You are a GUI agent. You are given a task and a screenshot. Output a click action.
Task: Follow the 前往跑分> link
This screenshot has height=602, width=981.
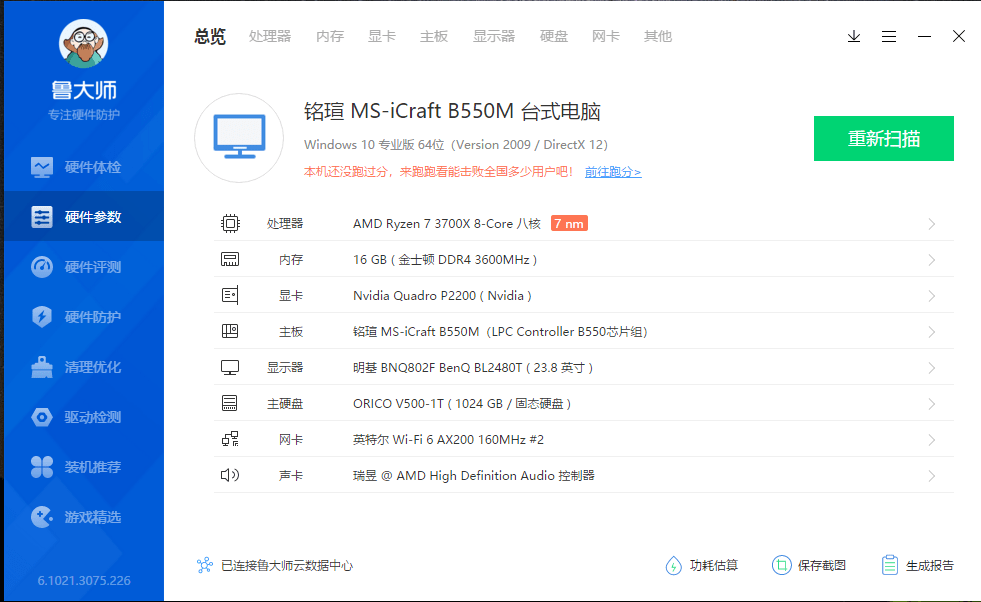pos(612,171)
